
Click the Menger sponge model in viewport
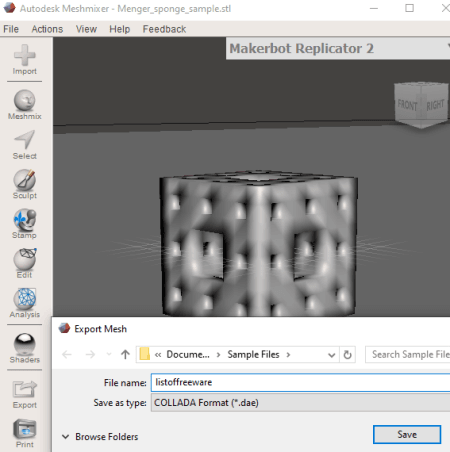pyautogui.click(x=258, y=243)
